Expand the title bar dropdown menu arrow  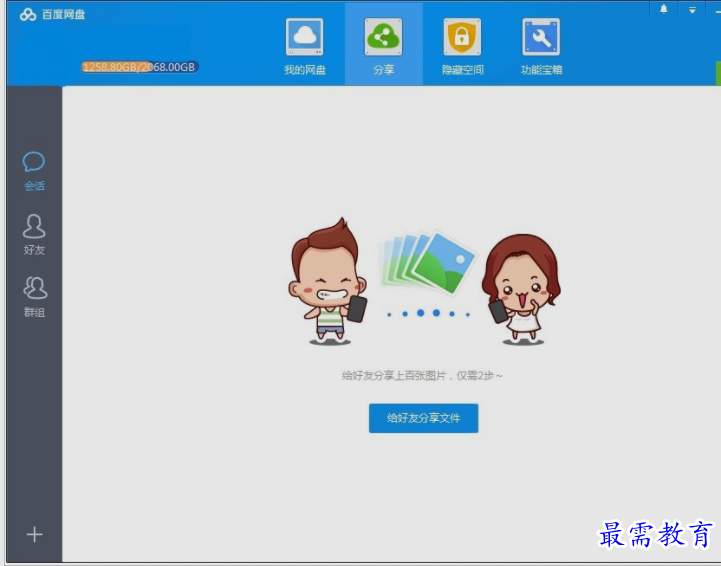[x=692, y=10]
